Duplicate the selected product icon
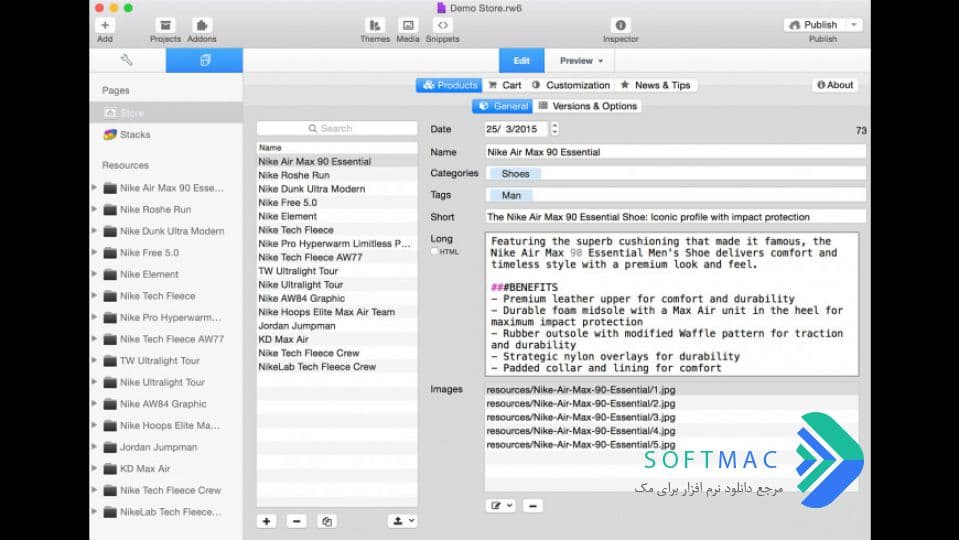The image size is (959, 540). pyautogui.click(x=327, y=521)
